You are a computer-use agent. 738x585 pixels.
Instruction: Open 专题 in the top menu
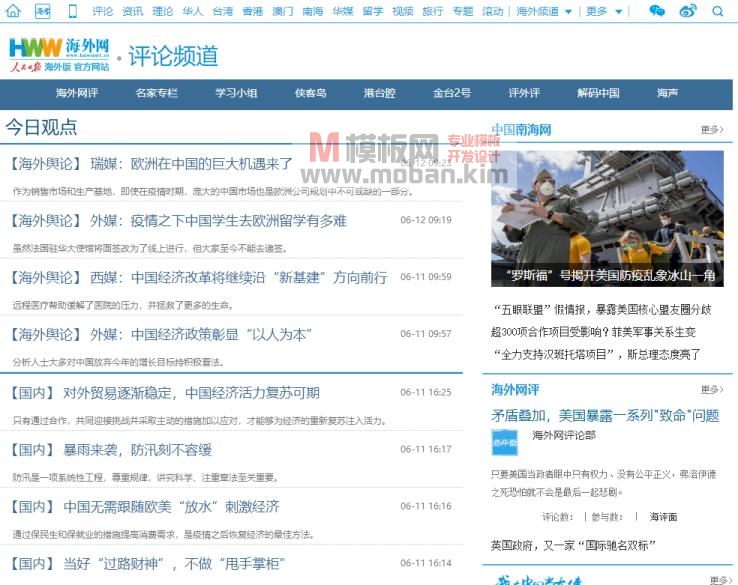point(463,11)
